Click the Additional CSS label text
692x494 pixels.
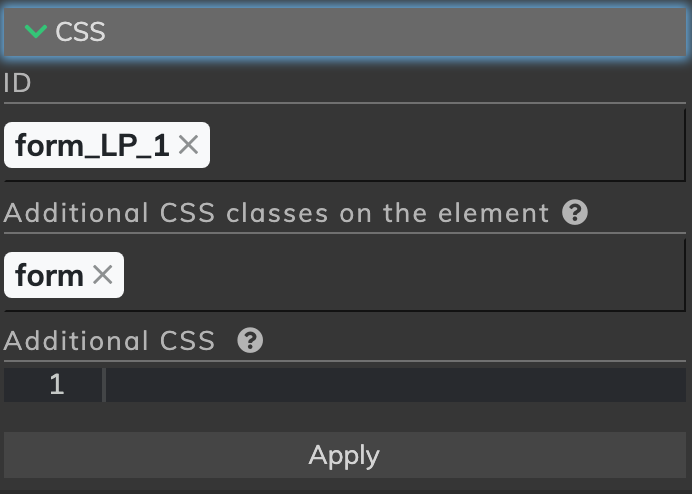(109, 341)
